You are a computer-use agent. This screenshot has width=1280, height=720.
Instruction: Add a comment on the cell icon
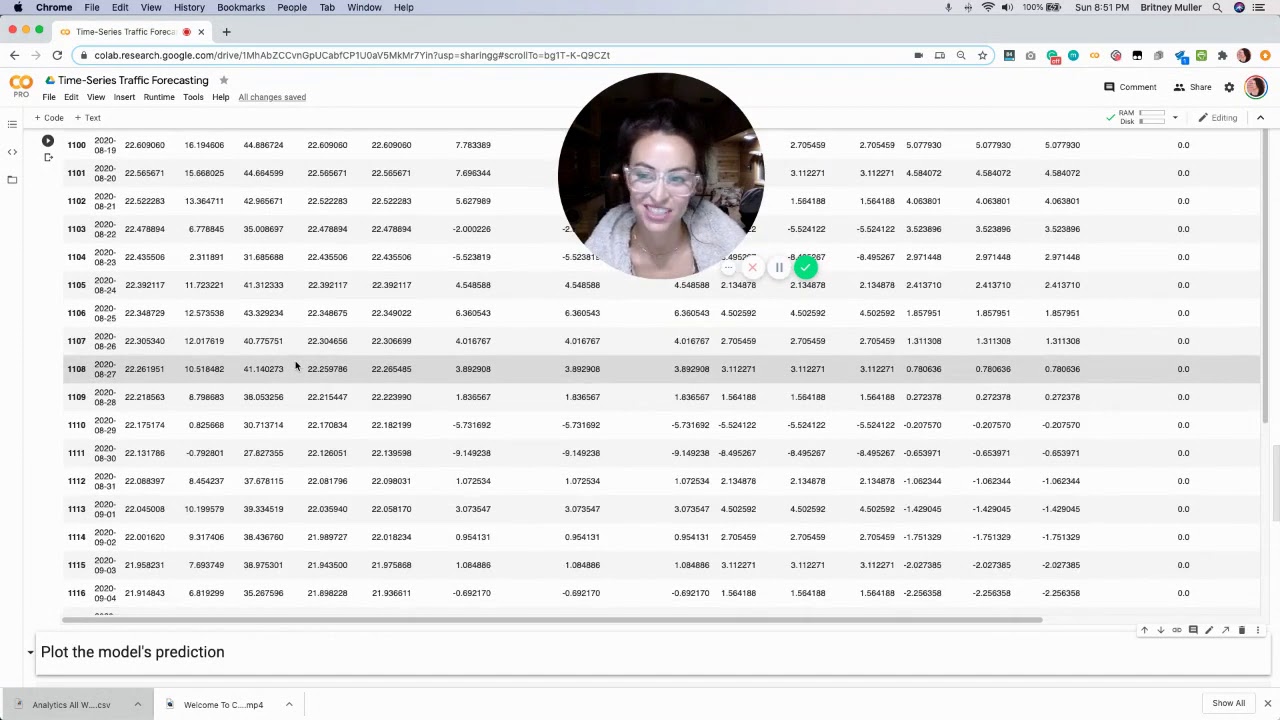[1193, 630]
